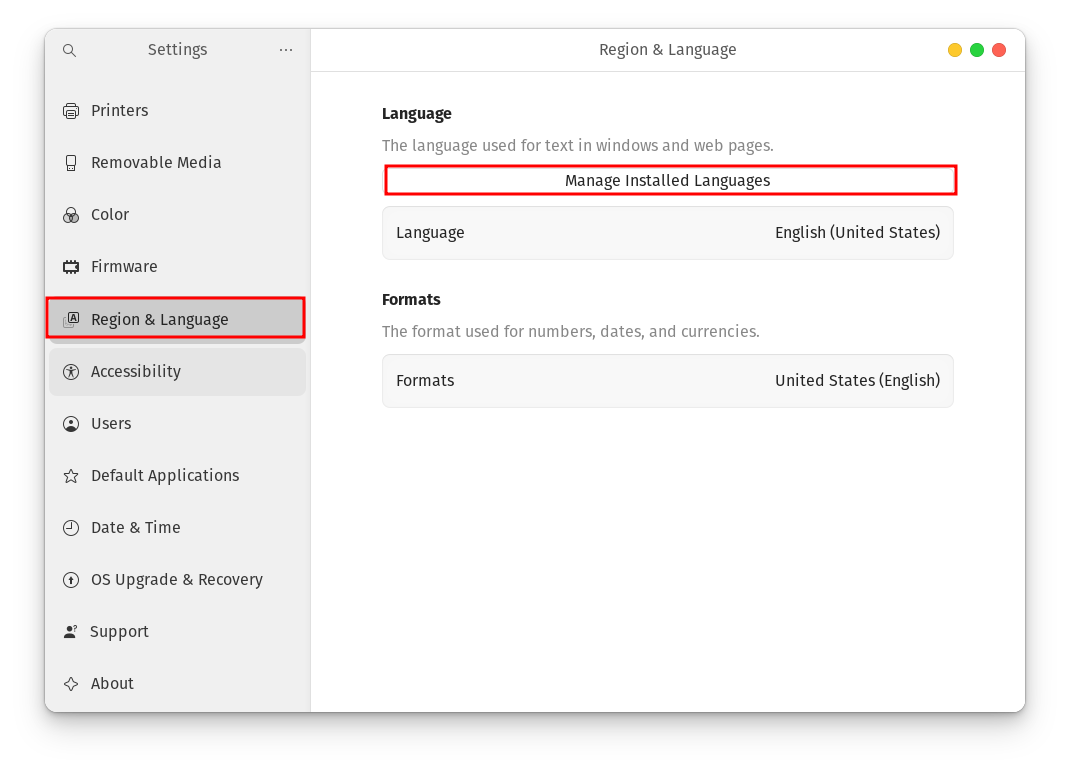
Task: Click the description about numbers, dates, and currencies
Action: point(570,332)
